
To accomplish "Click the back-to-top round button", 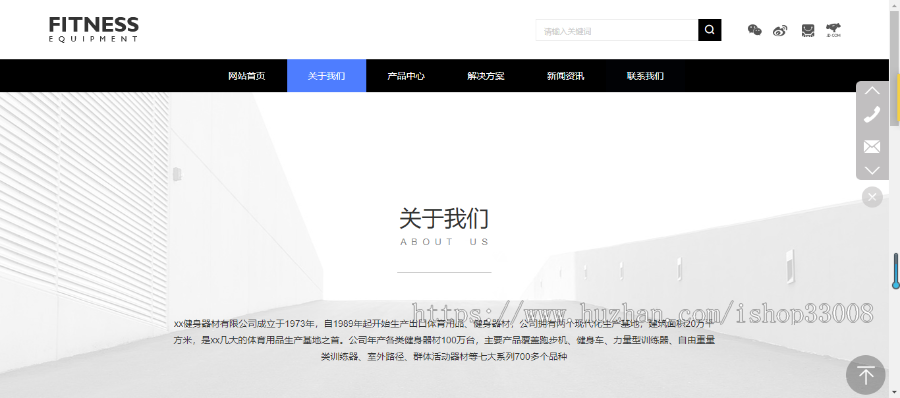I will tap(866, 375).
